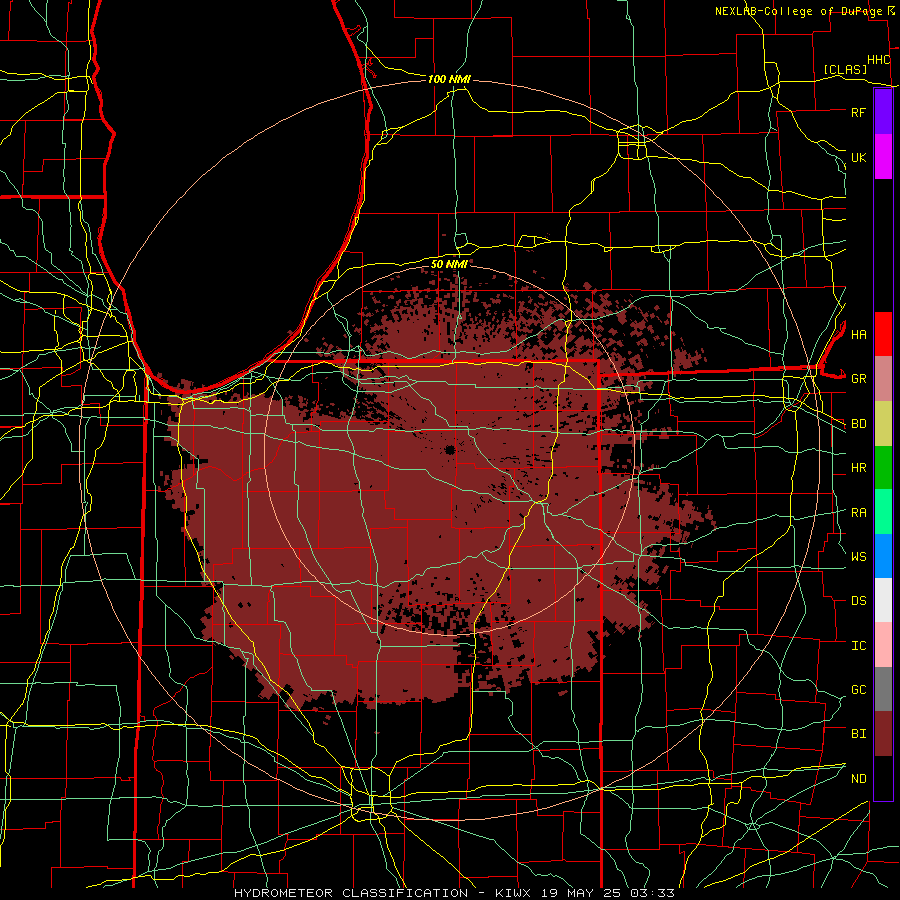The height and width of the screenshot is (900, 900).
Task: Click the DS white legend swatch
Action: [x=883, y=600]
